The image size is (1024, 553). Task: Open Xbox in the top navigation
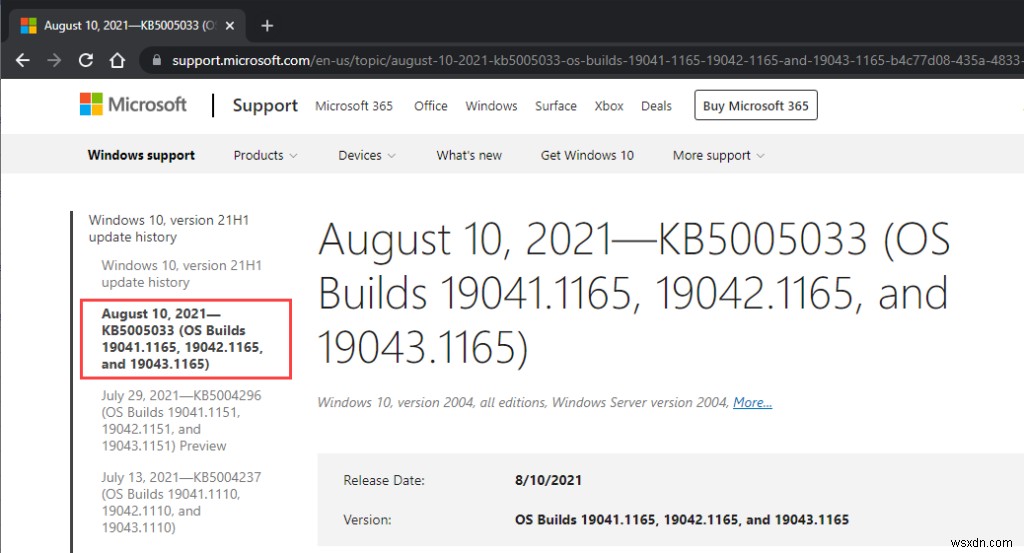point(609,106)
